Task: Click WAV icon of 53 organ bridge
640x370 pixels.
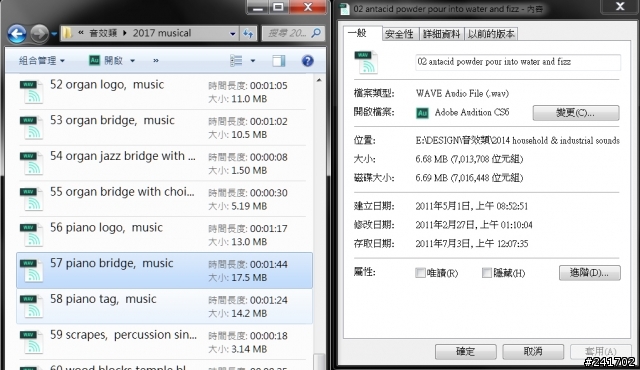Action: click(31, 127)
